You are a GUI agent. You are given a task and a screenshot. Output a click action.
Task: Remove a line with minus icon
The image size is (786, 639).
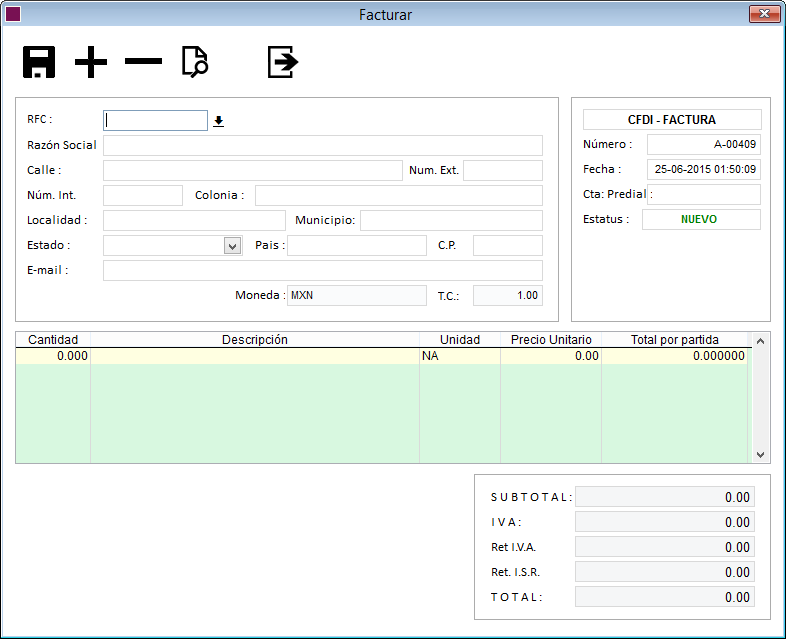143,62
